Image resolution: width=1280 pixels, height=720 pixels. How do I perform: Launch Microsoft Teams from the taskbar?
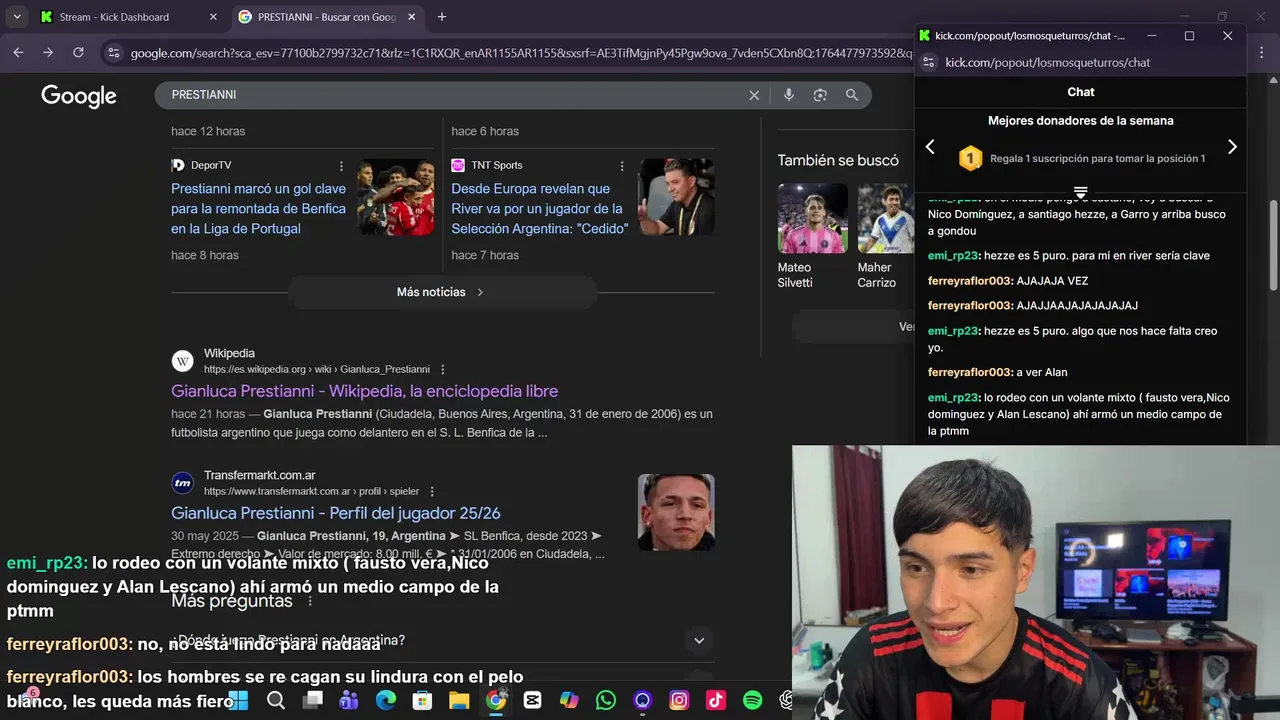pos(349,701)
